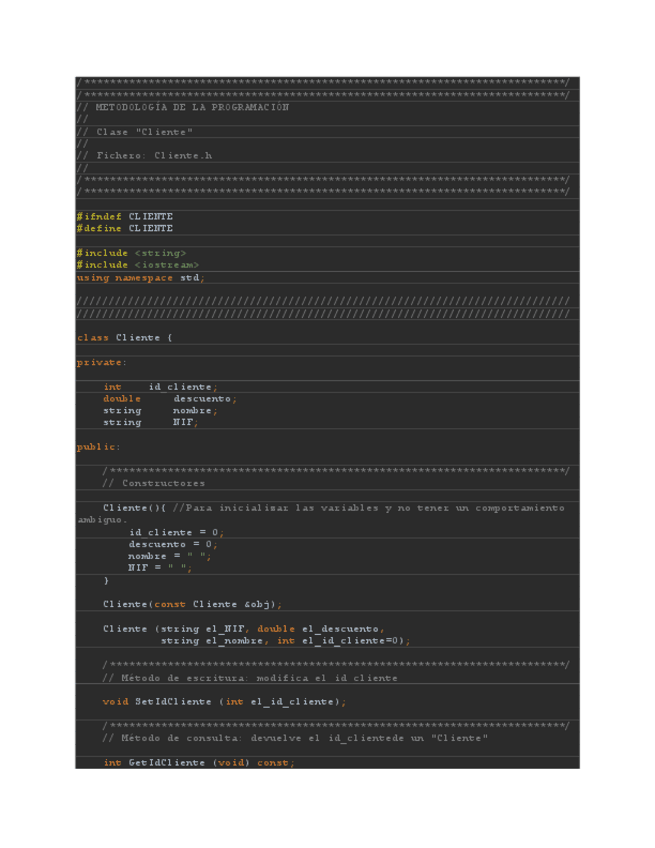Click the "METODOLOGÍA DE LA PROGRAMACIÓN" comment line
Screen dimensions: 655x848
click(x=183, y=107)
